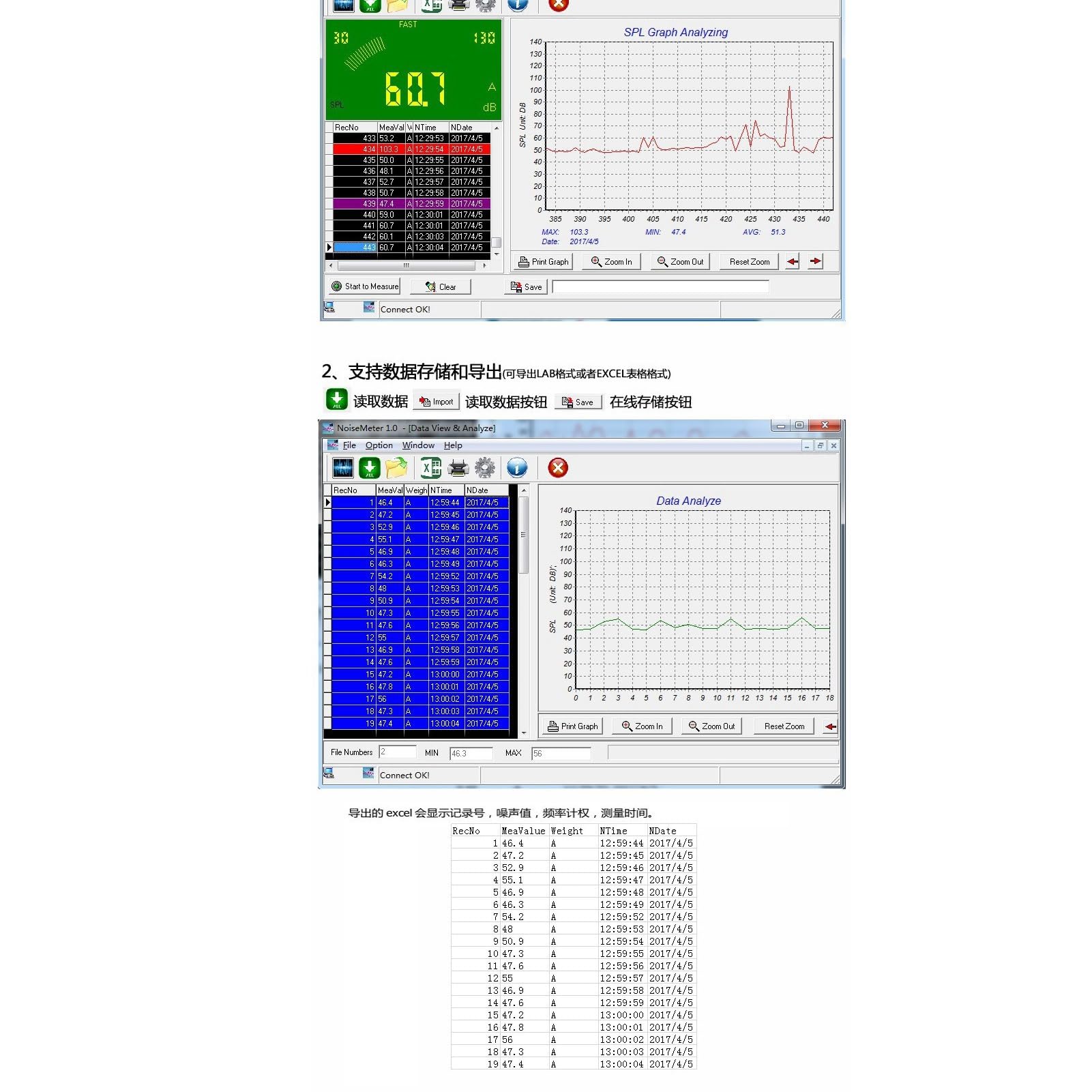The height and width of the screenshot is (1092, 1092).
Task: Click scroll-down arrow of Data View table
Action: [524, 733]
